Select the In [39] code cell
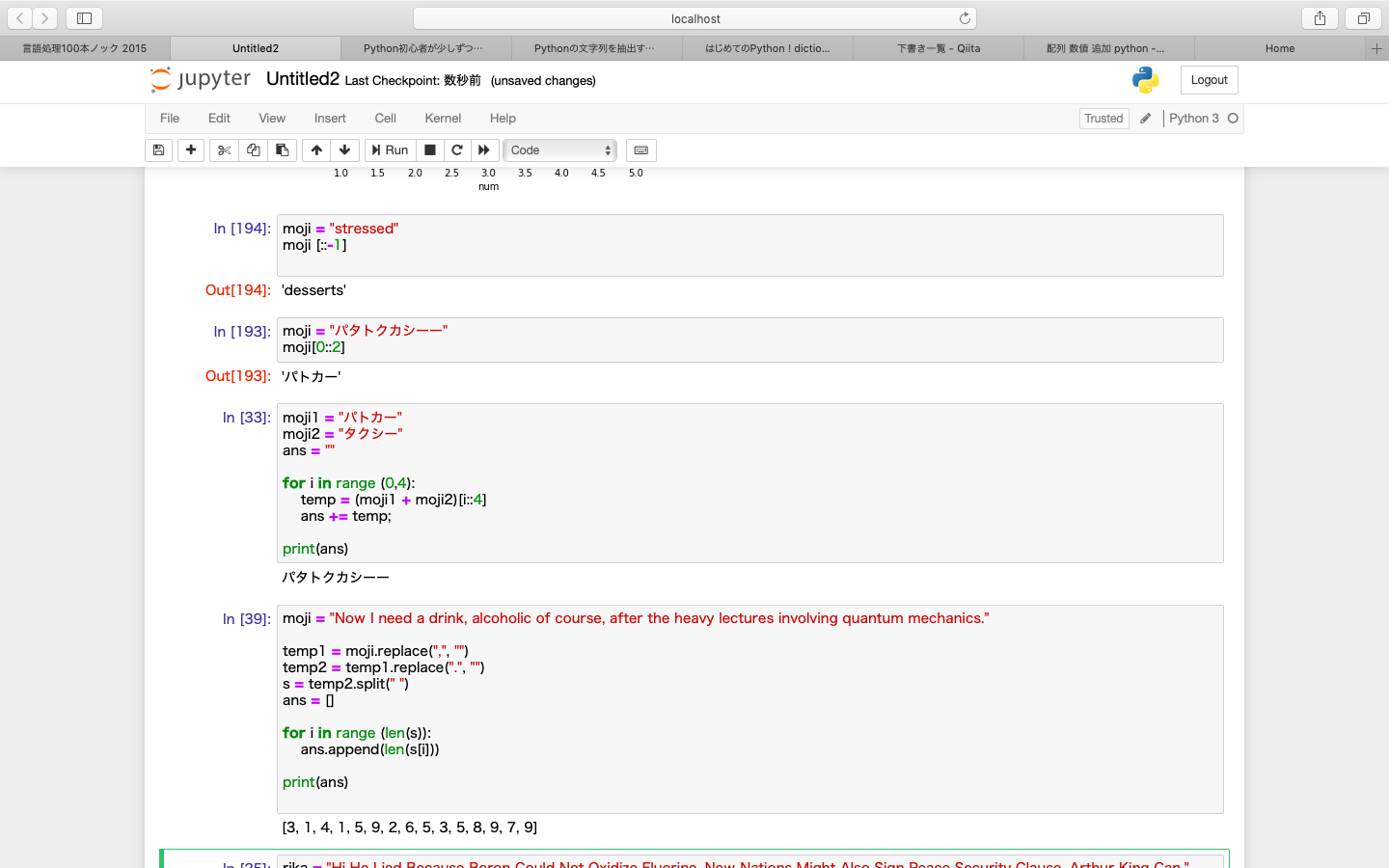 [749, 709]
